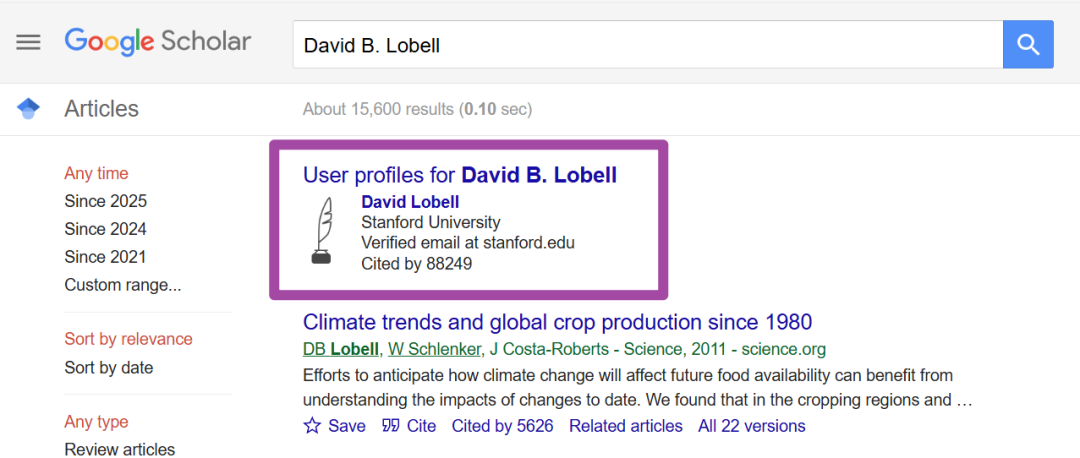Click the Cited by 5626 link
This screenshot has width=1080, height=458.
(x=502, y=426)
